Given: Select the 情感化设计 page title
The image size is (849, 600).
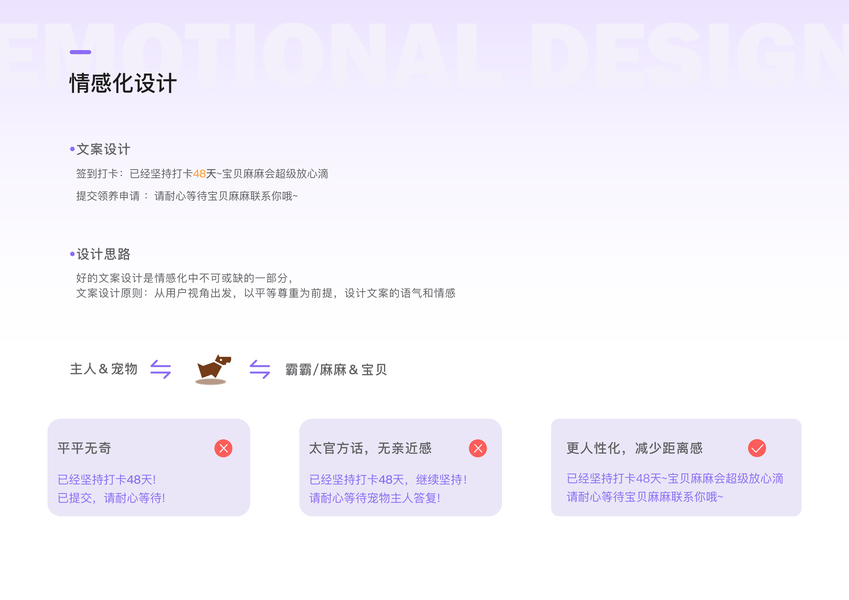Looking at the screenshot, I should [123, 83].
